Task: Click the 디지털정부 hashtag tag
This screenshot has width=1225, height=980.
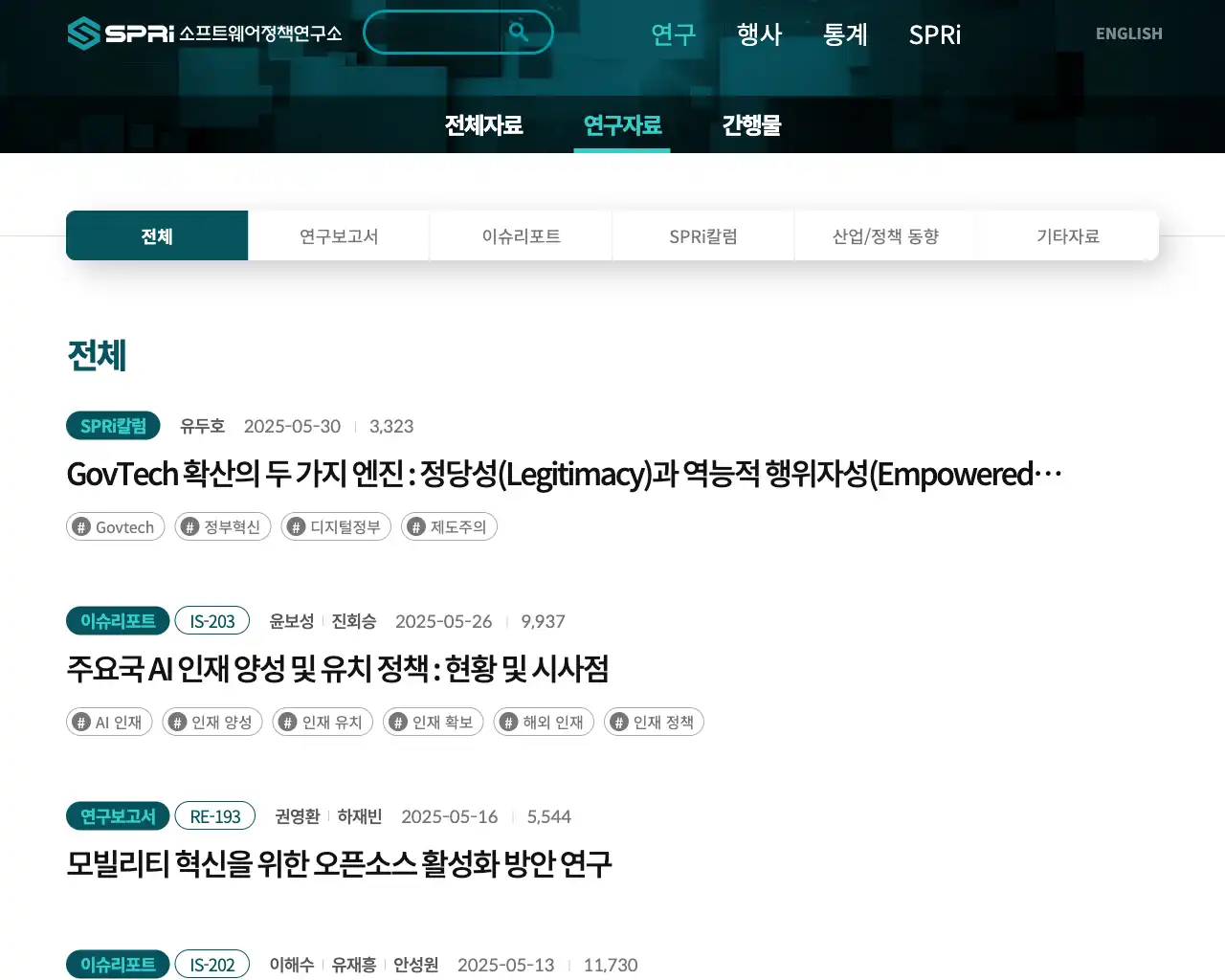Action: click(336, 526)
